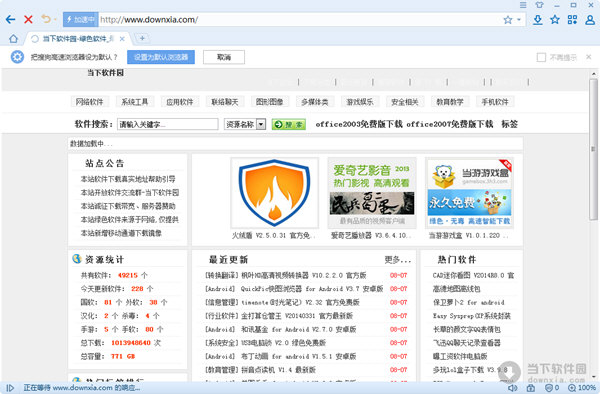Click the browser back arrow
Viewport: 600px width, 394px height.
(10, 20)
